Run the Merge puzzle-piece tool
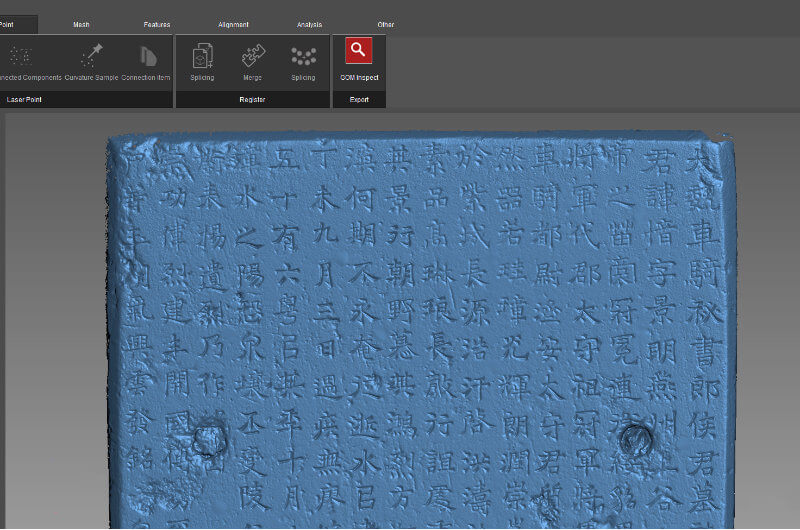 [253, 62]
